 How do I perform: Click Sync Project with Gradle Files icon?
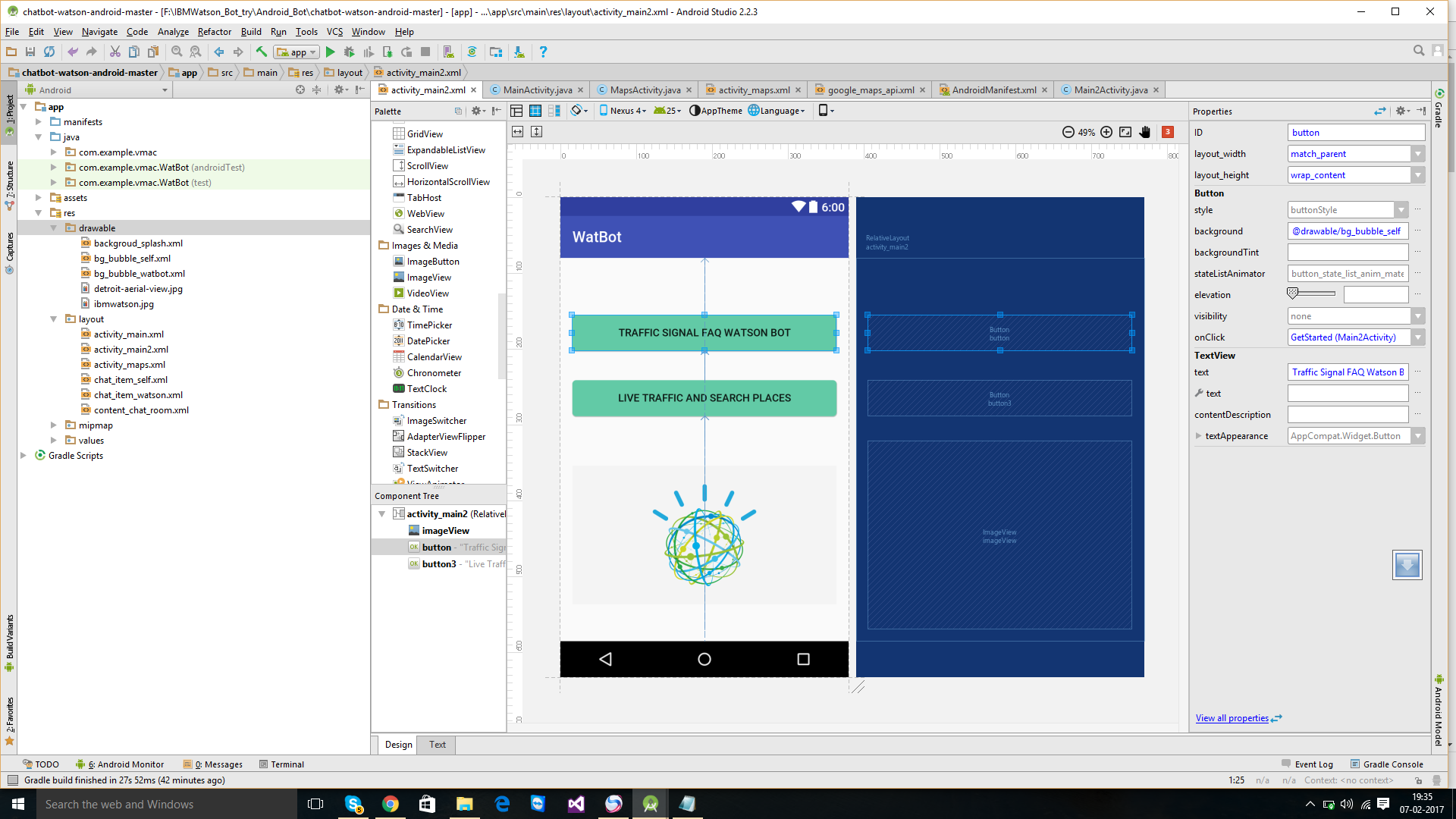(x=472, y=52)
